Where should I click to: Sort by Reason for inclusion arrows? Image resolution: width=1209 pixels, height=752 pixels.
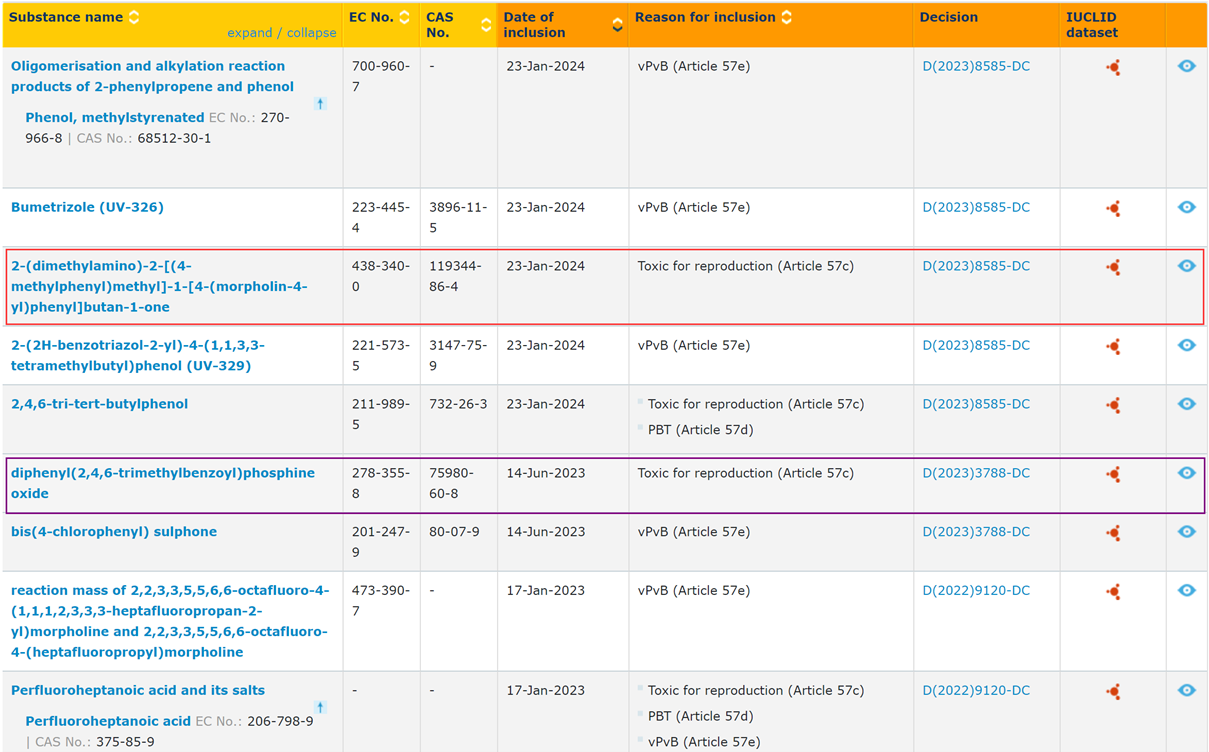787,17
